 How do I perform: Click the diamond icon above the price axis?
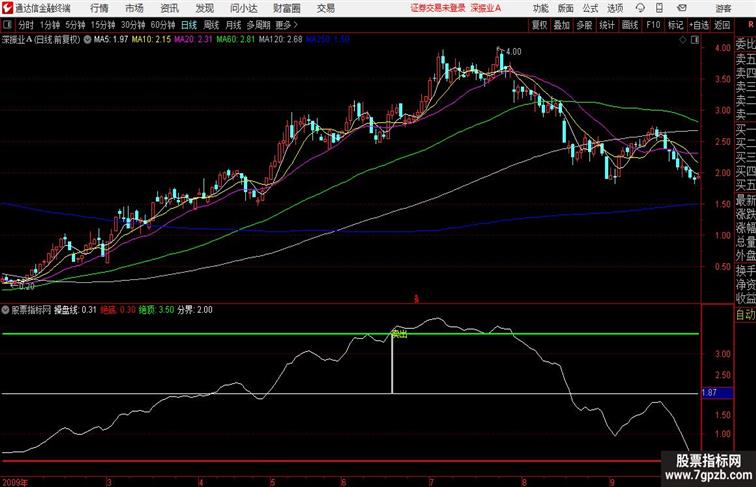click(683, 40)
